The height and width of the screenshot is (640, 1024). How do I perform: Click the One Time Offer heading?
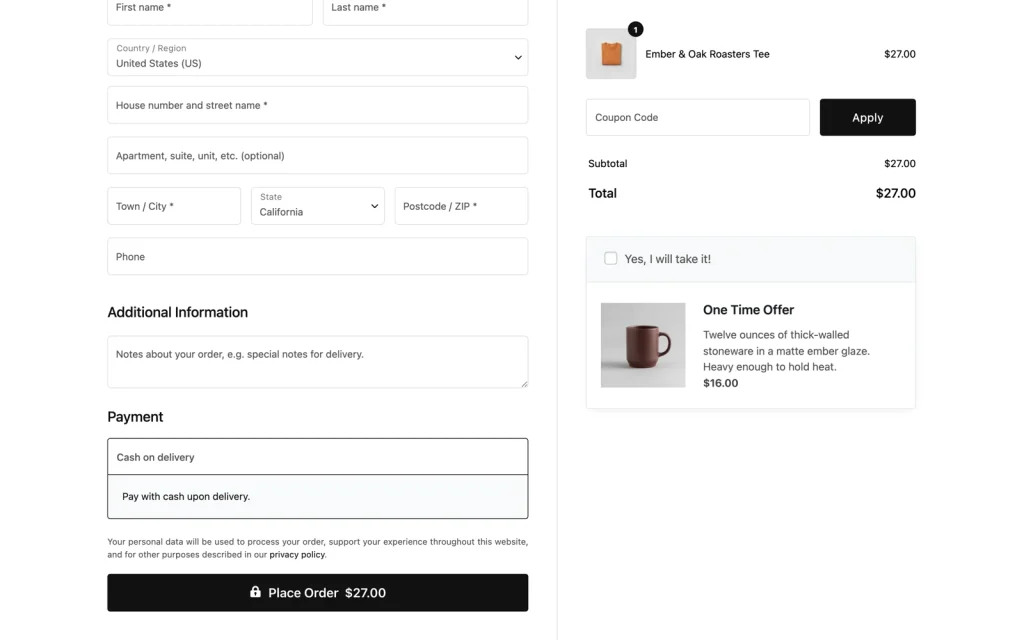(x=748, y=310)
